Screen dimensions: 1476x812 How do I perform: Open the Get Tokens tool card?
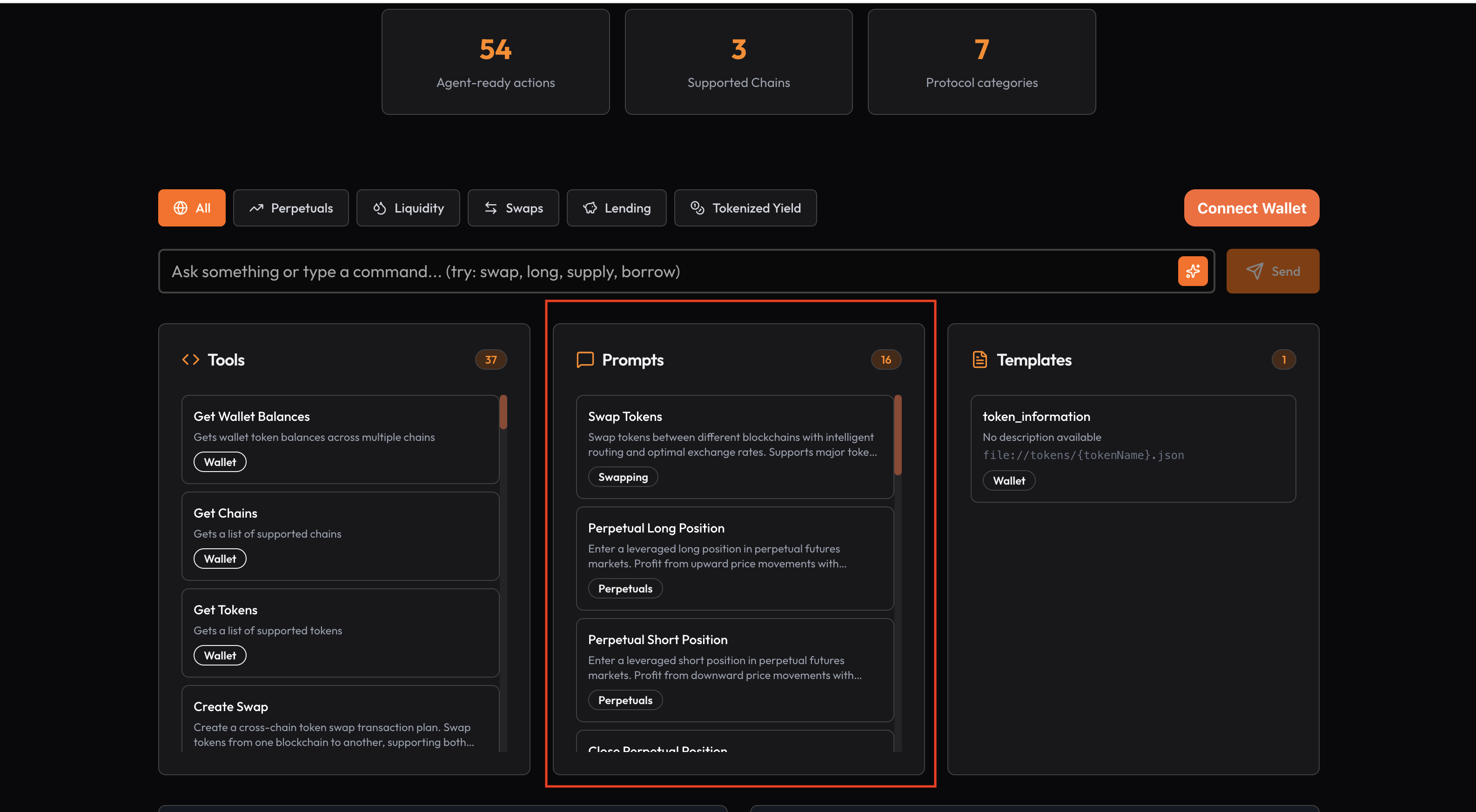pos(340,633)
